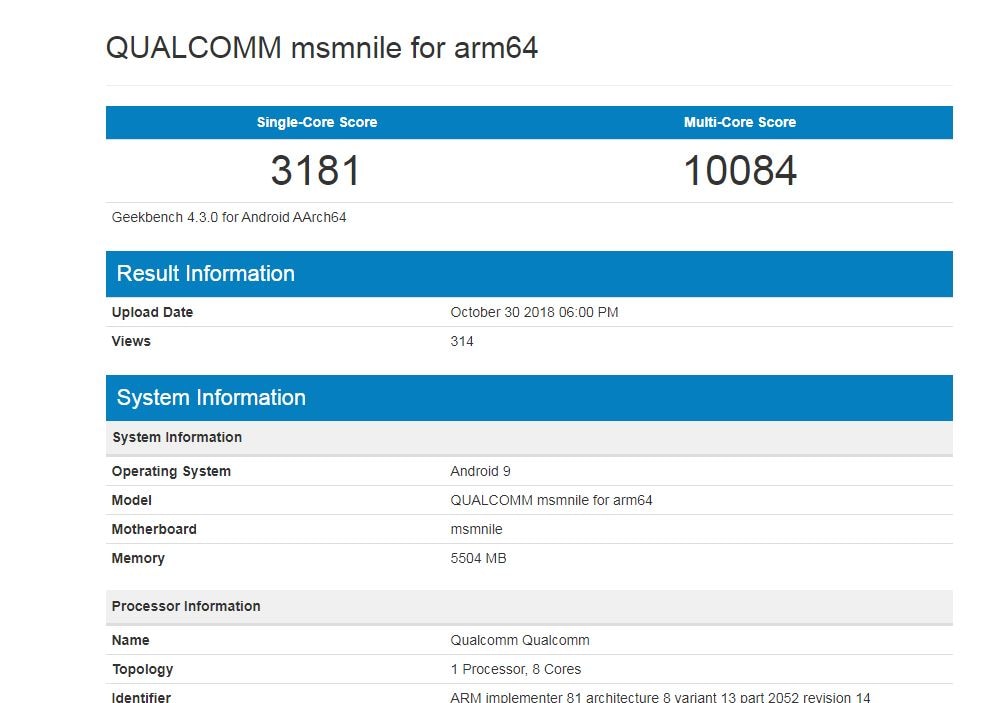Click the Result Information section header
Image resolution: width=988 pixels, height=703 pixels.
[x=529, y=274]
